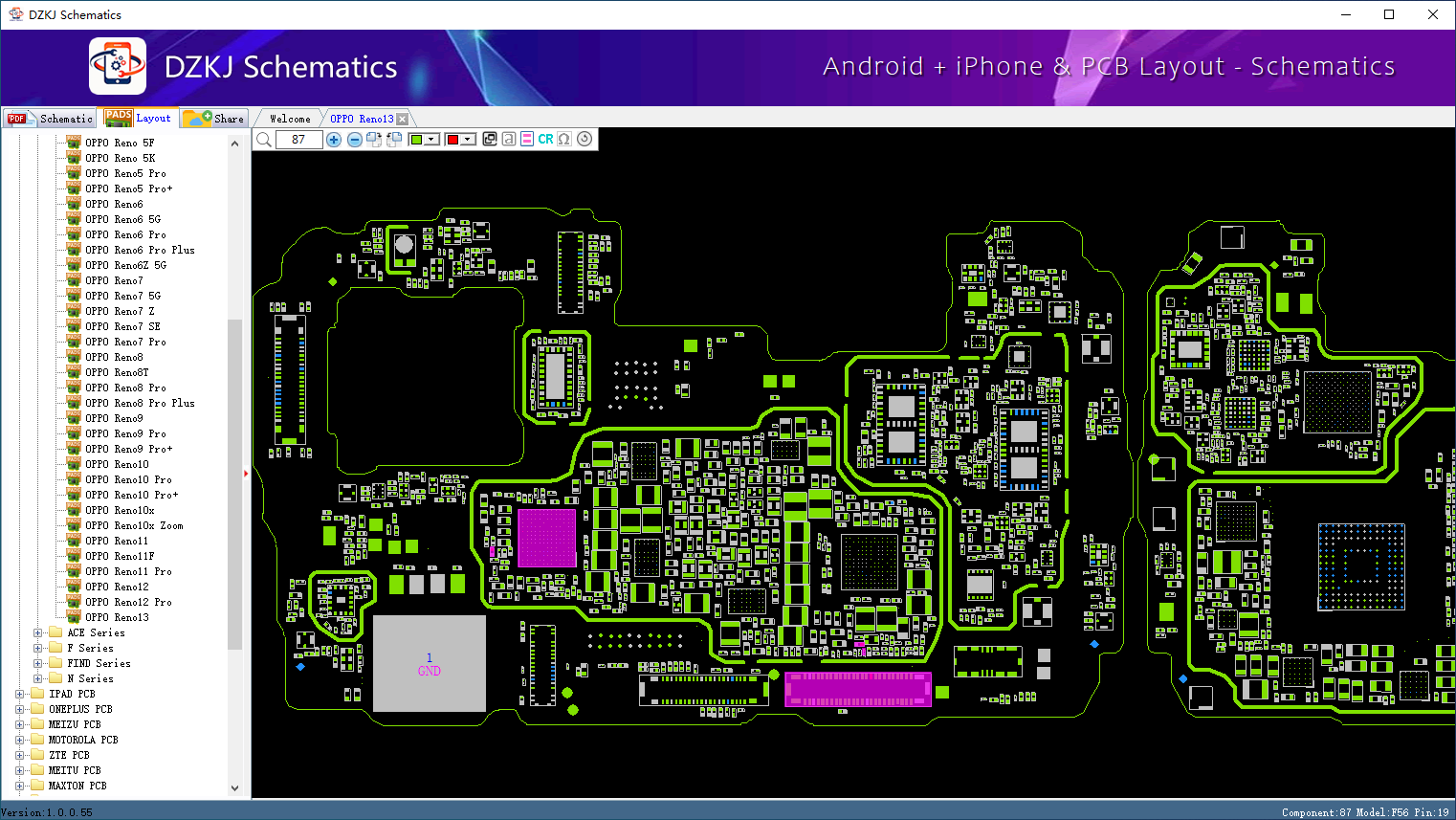Click the DZKJ Schematics app logo
The width and height of the screenshot is (1456, 820).
(118, 66)
